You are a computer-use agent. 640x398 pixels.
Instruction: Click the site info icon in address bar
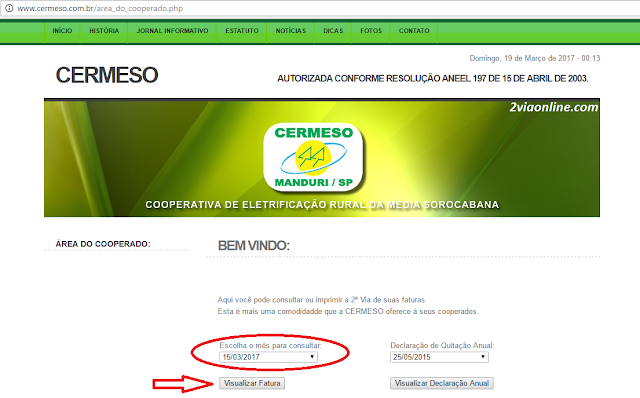pyautogui.click(x=9, y=8)
